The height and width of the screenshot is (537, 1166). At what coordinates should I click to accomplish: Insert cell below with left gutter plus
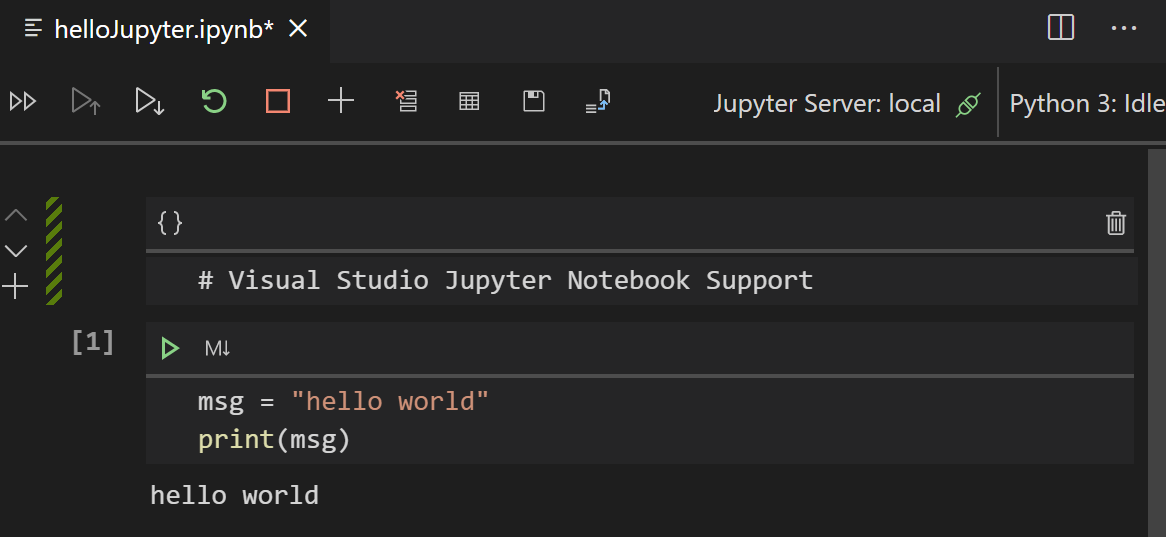(15, 286)
